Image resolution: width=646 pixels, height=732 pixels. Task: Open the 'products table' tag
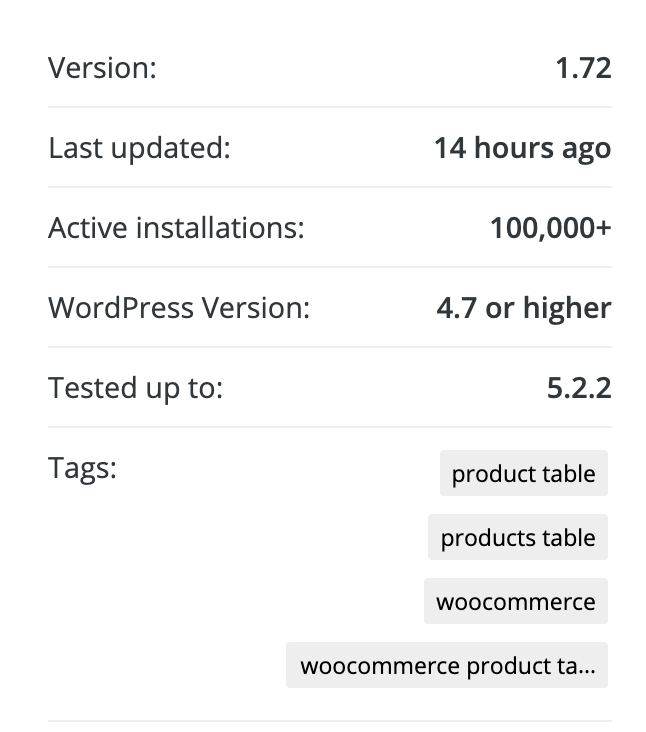[x=518, y=537]
